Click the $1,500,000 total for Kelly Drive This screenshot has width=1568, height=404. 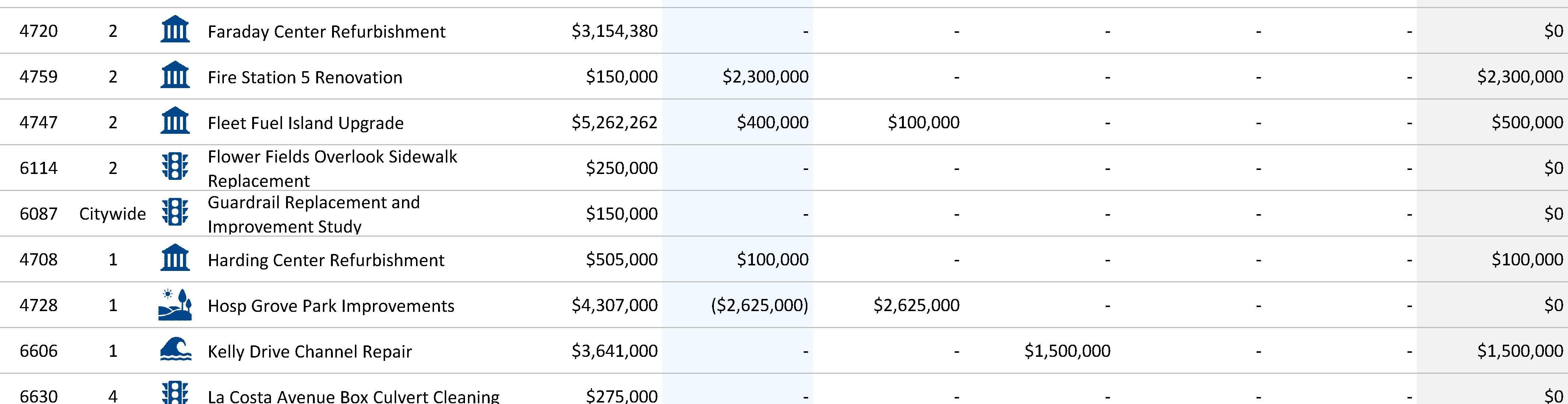click(x=1520, y=351)
